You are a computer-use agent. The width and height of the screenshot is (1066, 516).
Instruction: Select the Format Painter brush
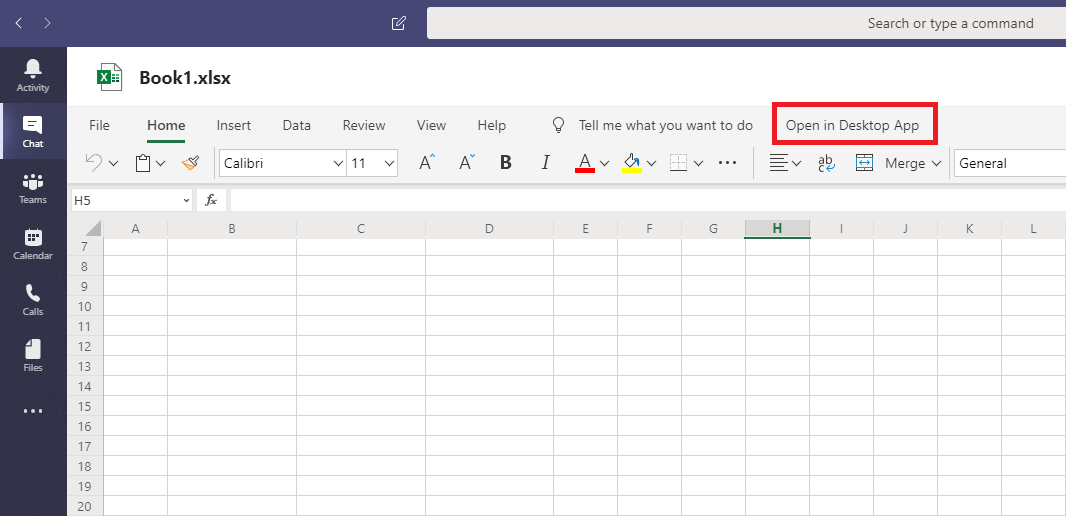click(191, 163)
